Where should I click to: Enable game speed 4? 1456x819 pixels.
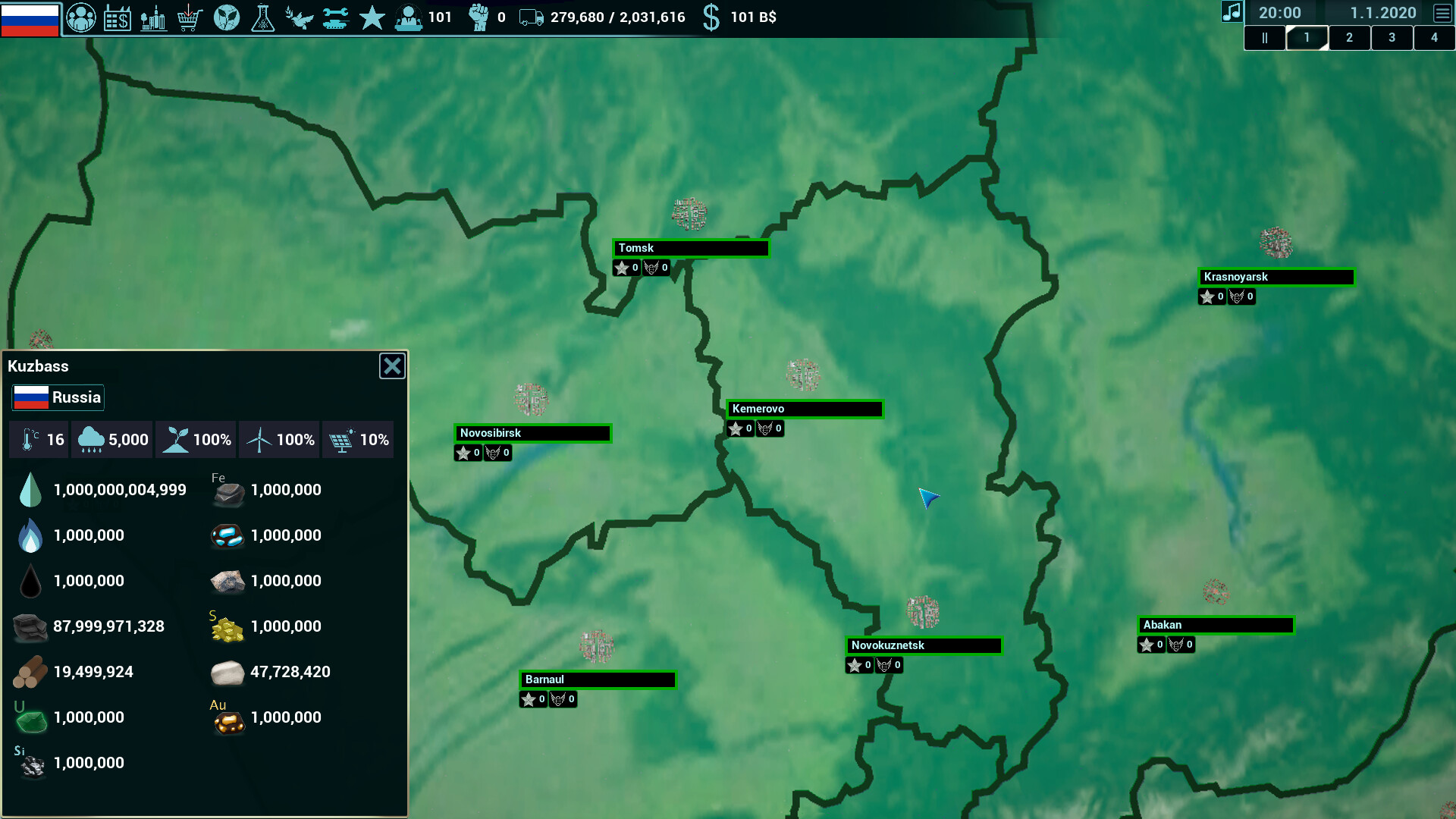click(x=1434, y=37)
